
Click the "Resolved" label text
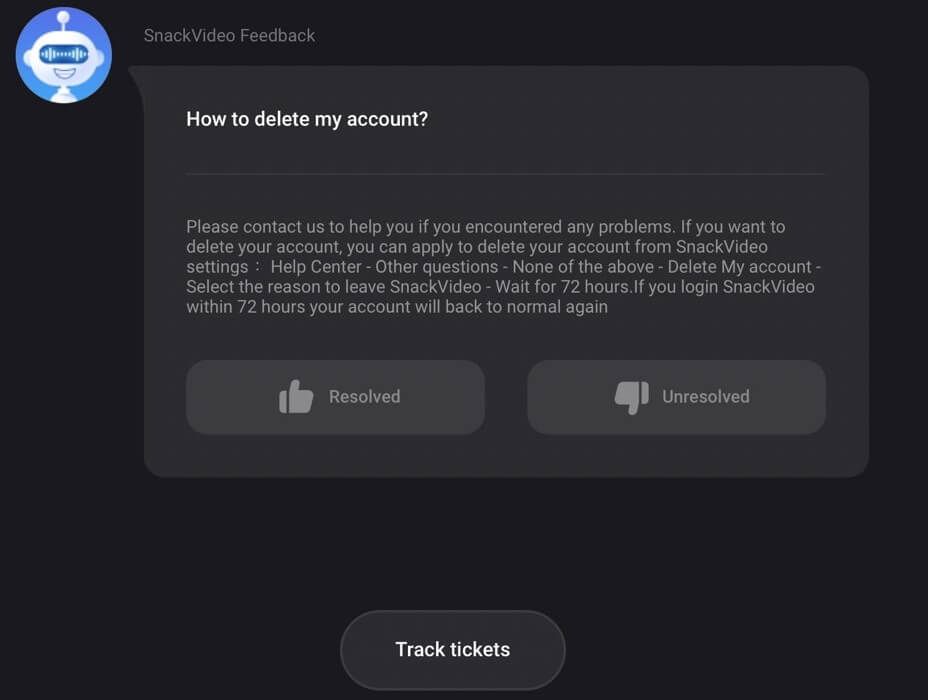(364, 397)
